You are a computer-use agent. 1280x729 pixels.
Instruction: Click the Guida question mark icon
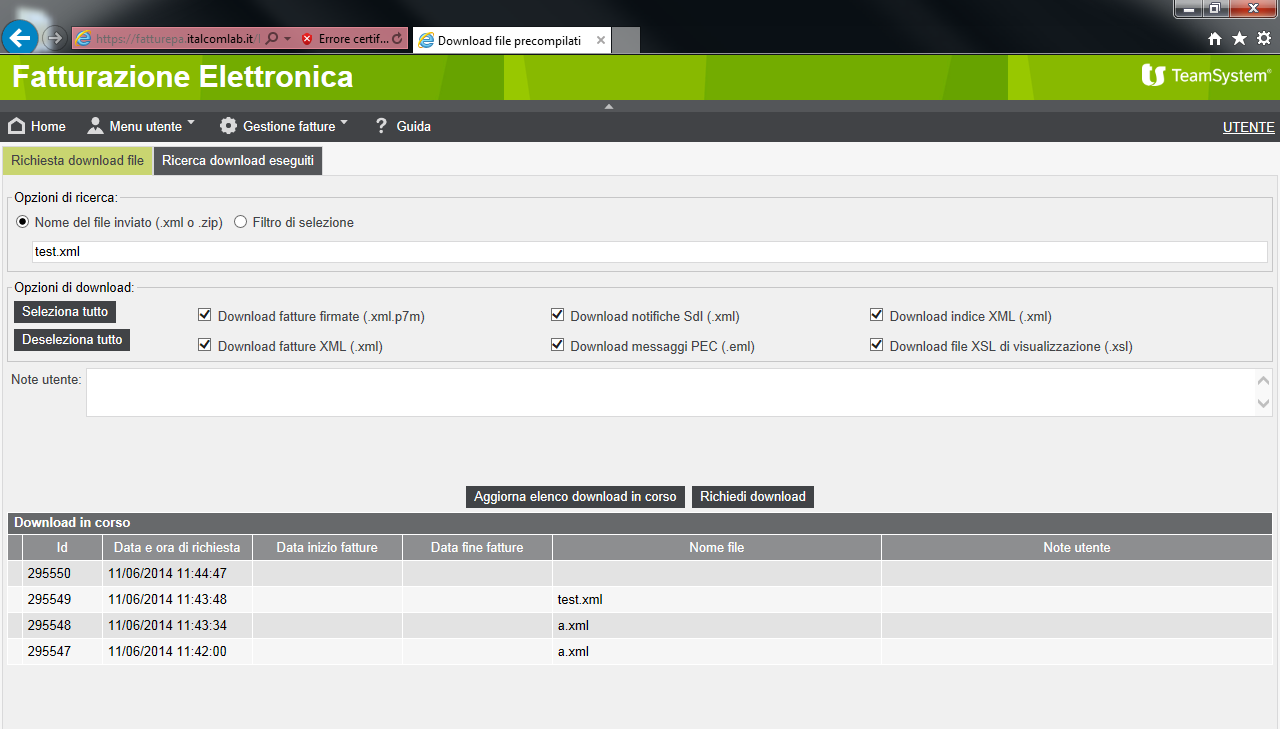point(381,126)
